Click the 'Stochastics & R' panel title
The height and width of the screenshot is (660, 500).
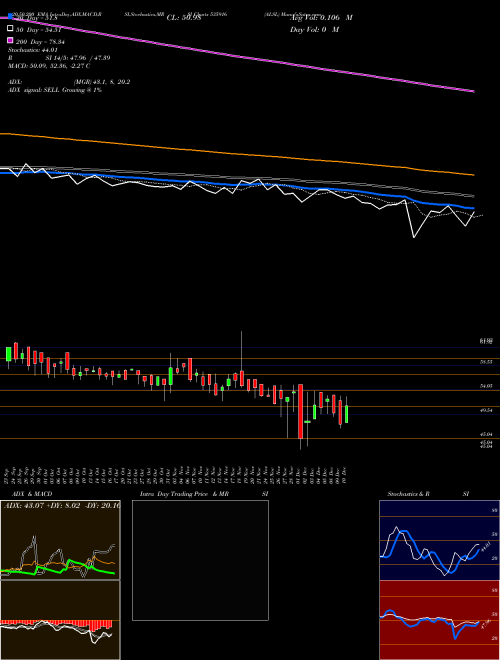[409, 494]
